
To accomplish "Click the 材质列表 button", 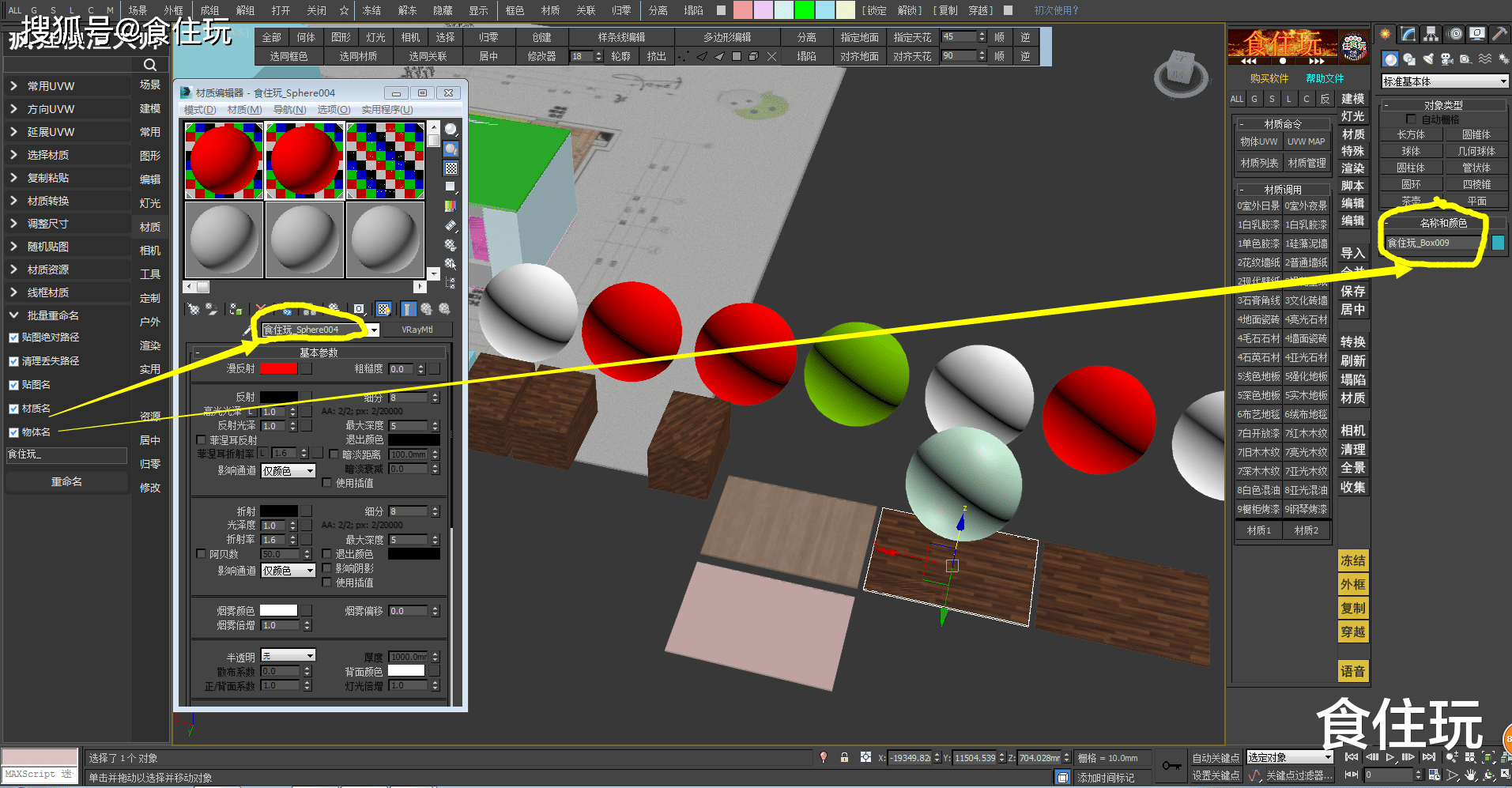I will (x=1259, y=164).
